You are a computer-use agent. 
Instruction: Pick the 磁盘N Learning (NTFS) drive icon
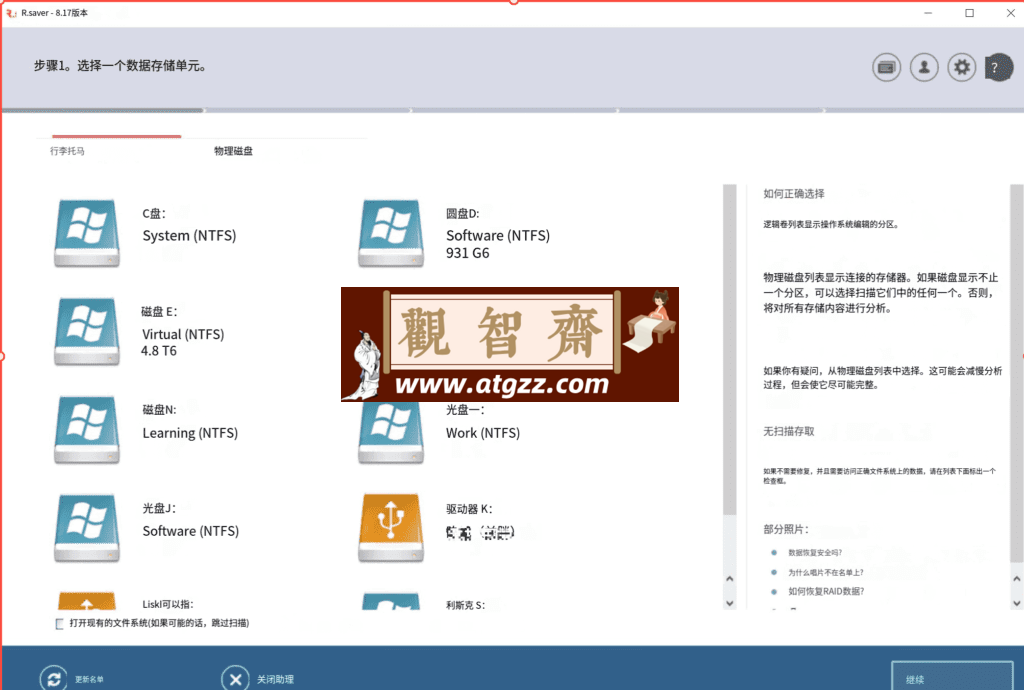pos(87,430)
